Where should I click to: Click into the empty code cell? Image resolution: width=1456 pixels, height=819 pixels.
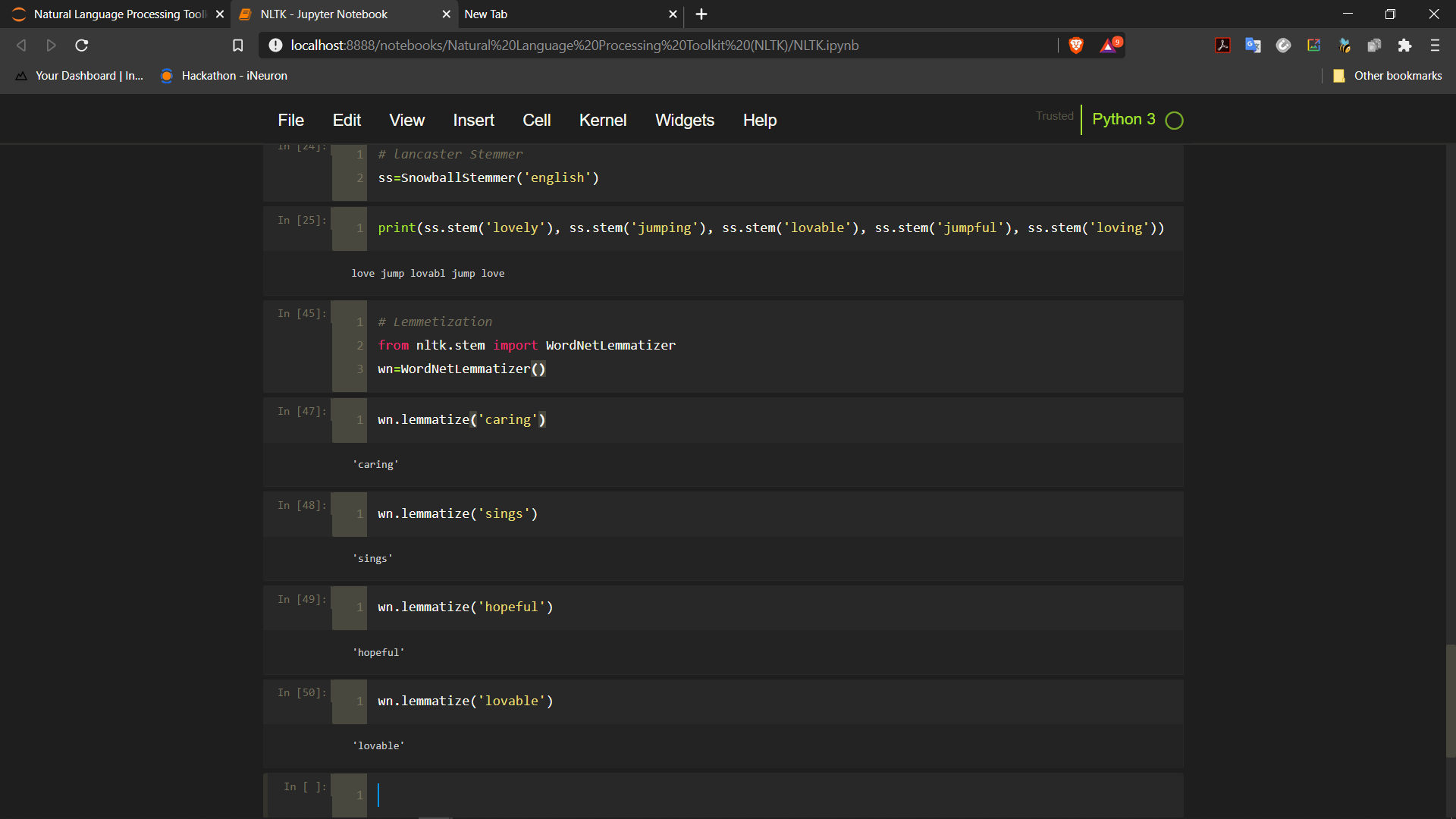coord(773,795)
